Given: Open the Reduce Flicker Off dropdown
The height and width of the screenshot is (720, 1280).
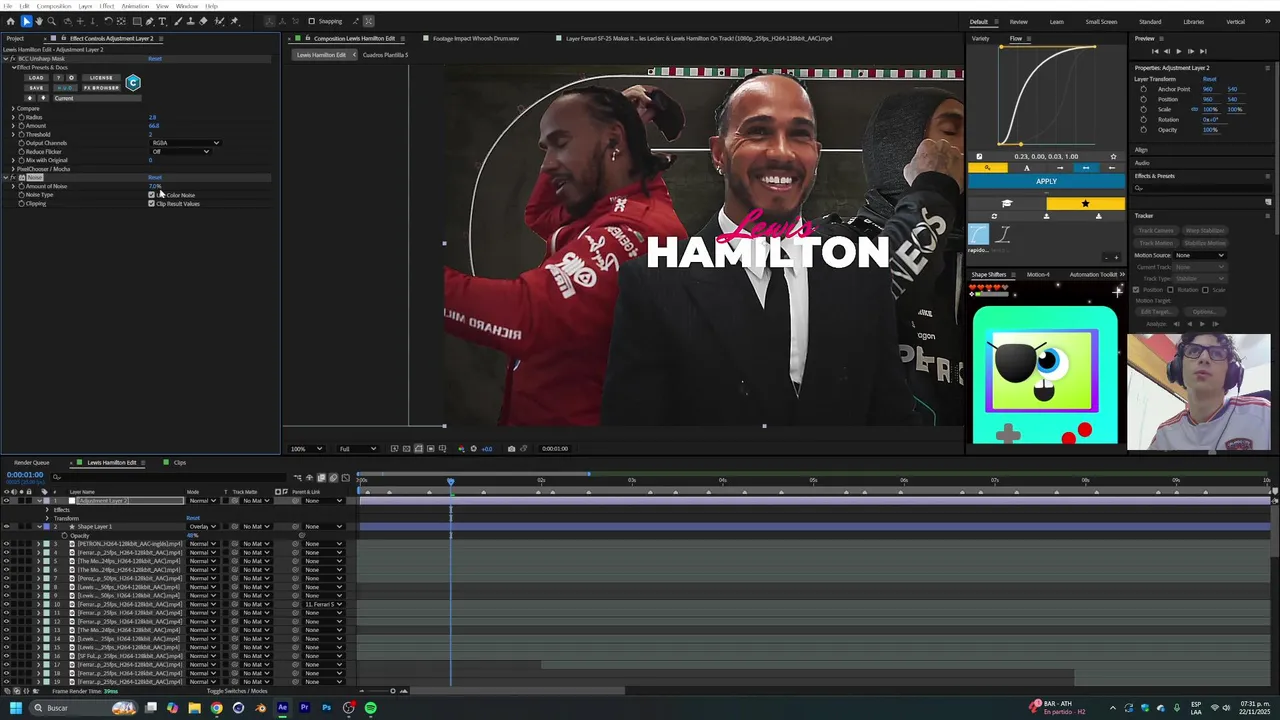Looking at the screenshot, I should pyautogui.click(x=180, y=152).
